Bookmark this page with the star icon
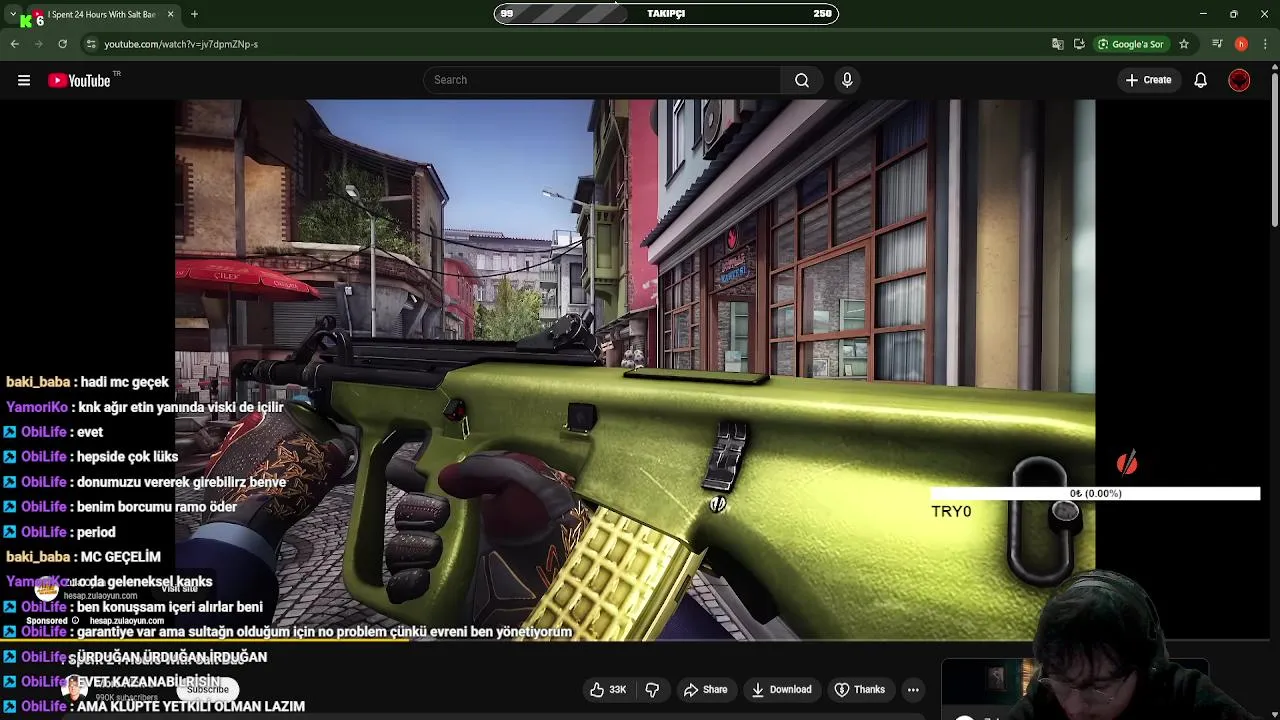1280x720 pixels. [1184, 44]
